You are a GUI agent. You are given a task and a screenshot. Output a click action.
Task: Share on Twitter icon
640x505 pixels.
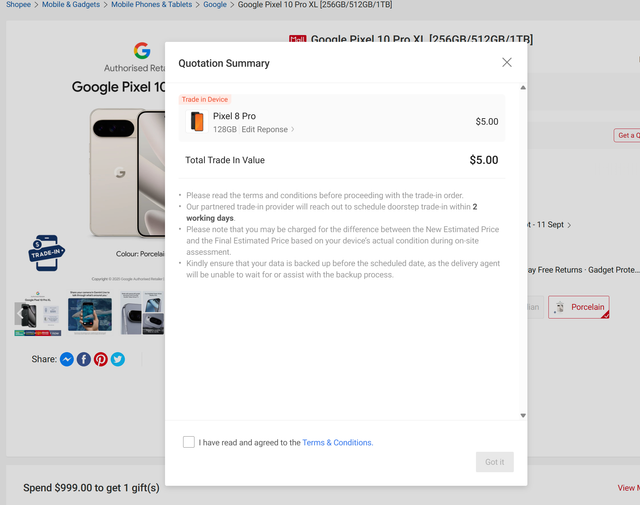coord(118,359)
